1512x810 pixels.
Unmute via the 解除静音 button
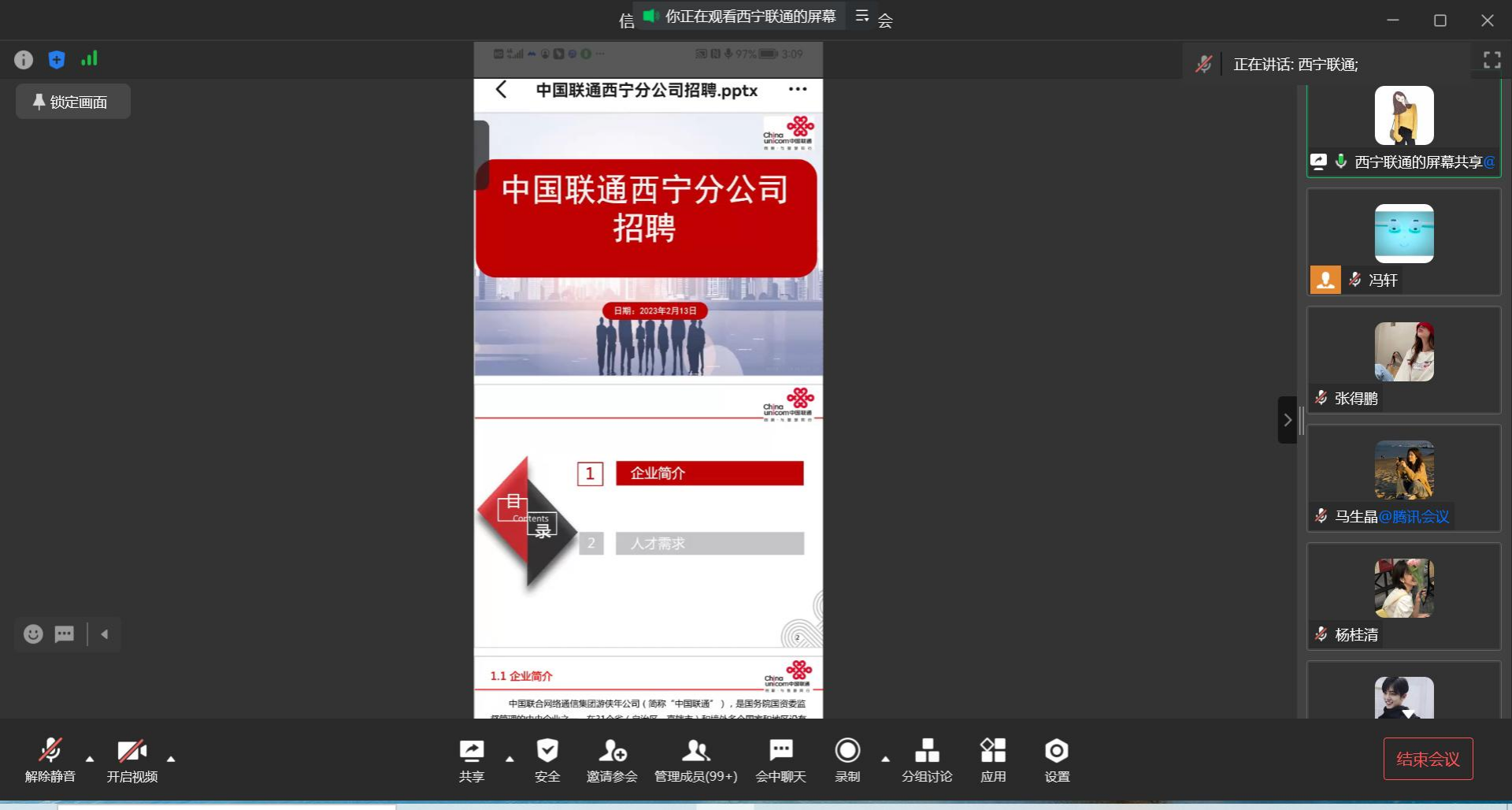point(50,759)
